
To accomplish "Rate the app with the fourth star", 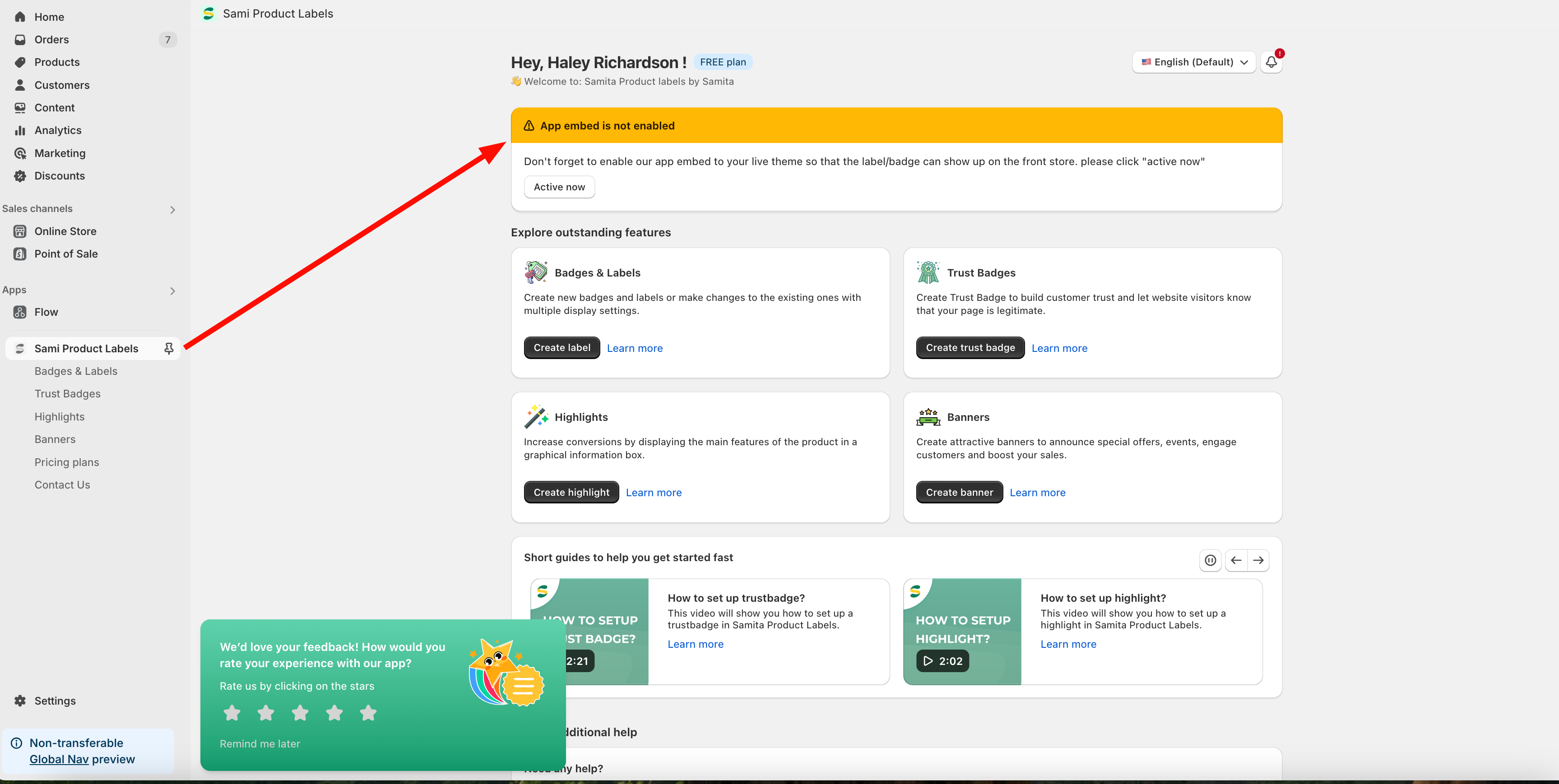I will pos(334,713).
